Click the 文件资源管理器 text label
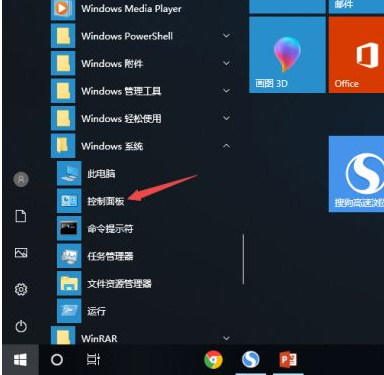384x375 pixels. coord(119,284)
